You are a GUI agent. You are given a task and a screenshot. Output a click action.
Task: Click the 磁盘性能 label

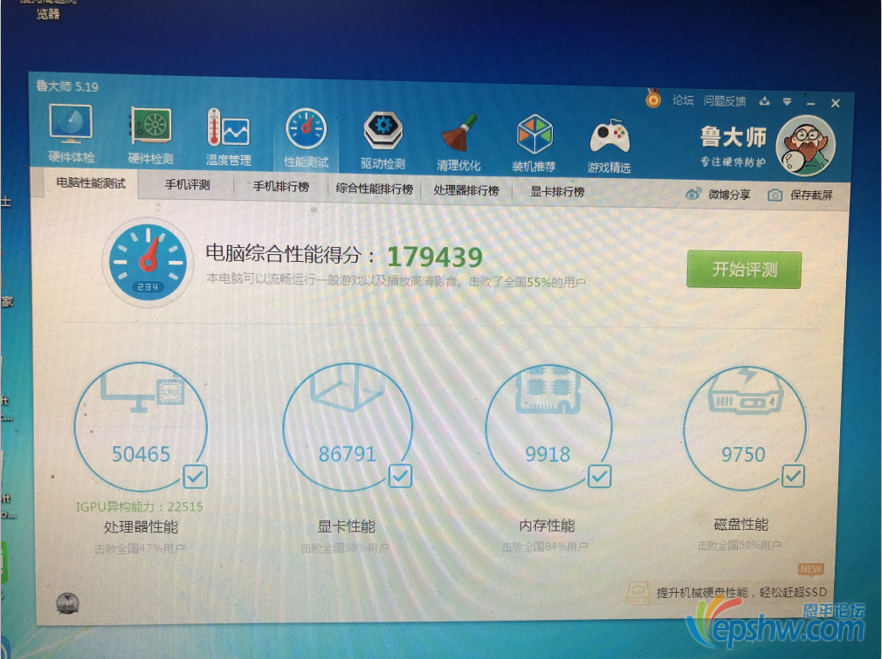(741, 525)
